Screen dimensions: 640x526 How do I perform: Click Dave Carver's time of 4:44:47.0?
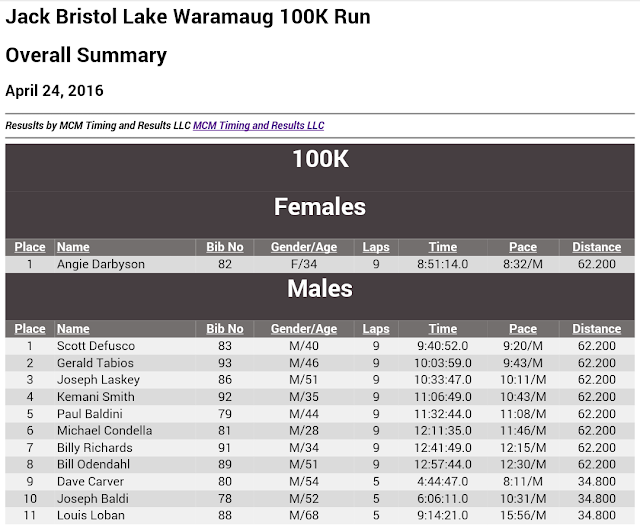pyautogui.click(x=443, y=482)
